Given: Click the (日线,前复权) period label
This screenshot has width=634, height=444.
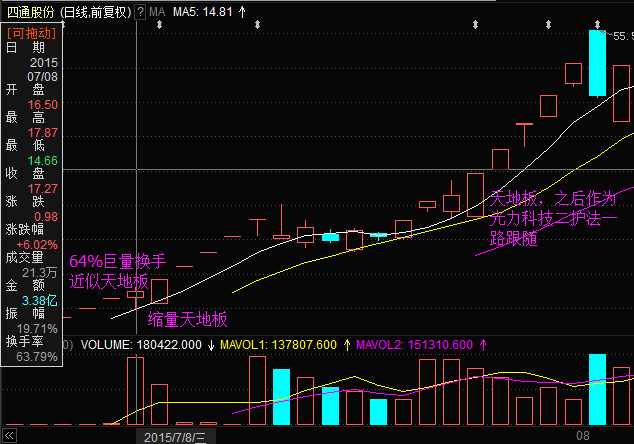Looking at the screenshot, I should [x=96, y=12].
